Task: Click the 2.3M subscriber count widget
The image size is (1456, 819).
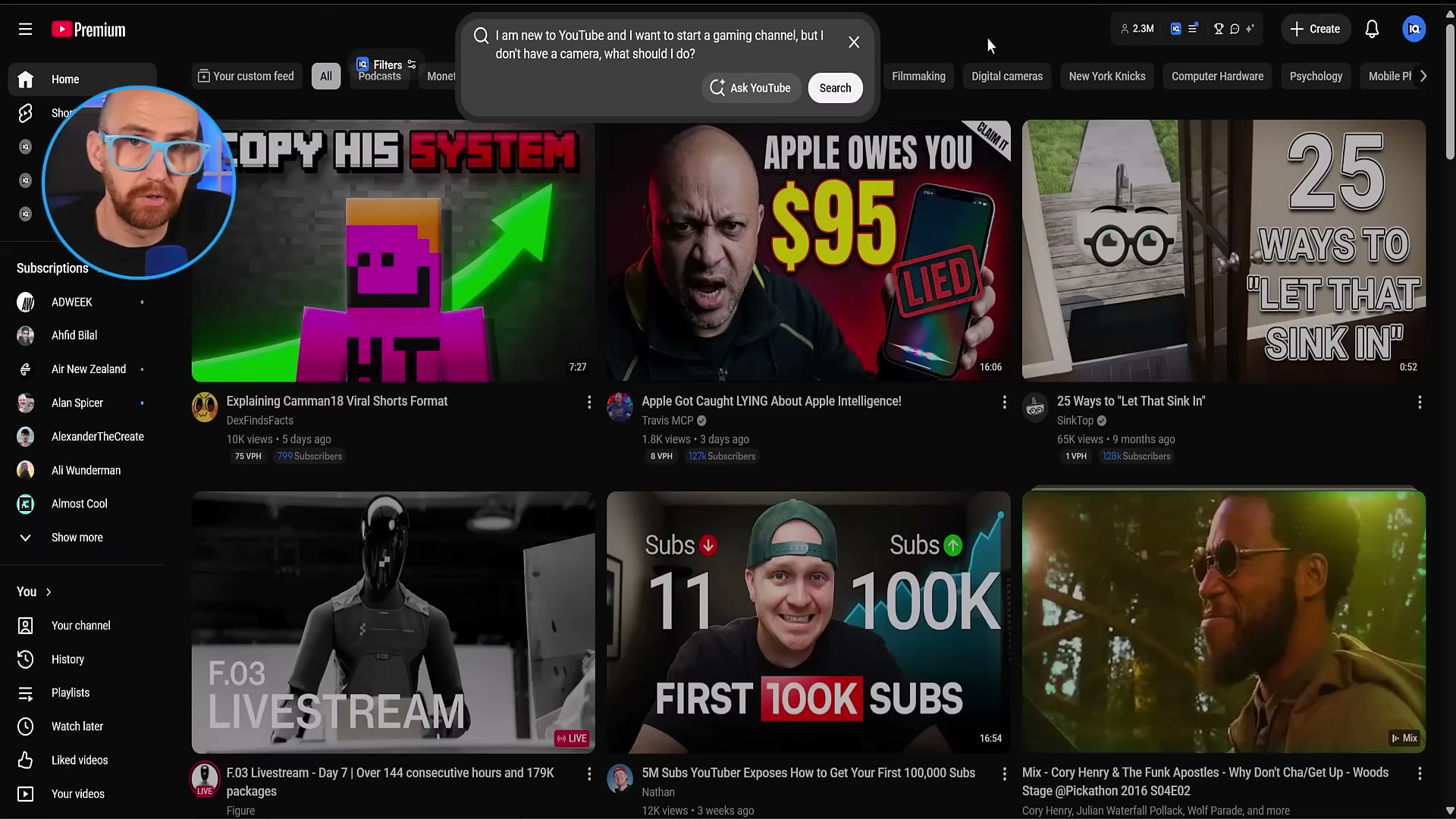Action: click(x=1137, y=29)
